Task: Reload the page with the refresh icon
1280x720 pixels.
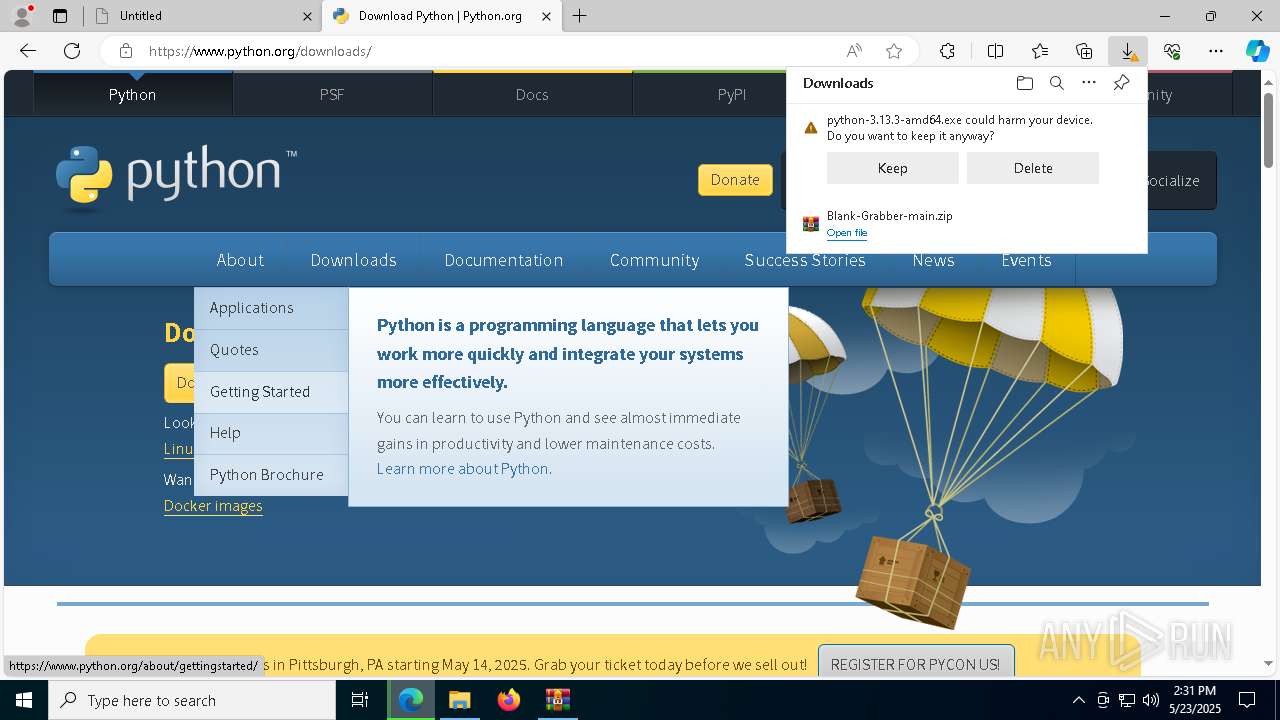Action: [72, 51]
